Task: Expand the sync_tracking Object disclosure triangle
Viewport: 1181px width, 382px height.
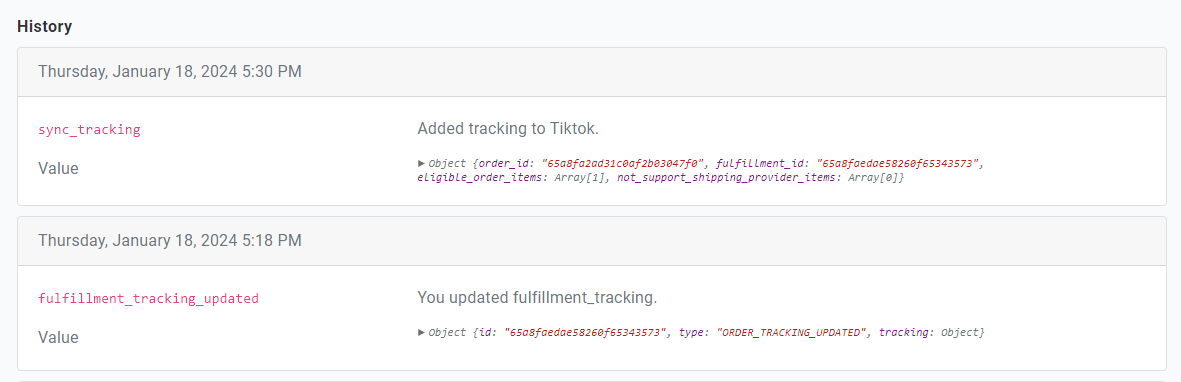Action: 421,163
